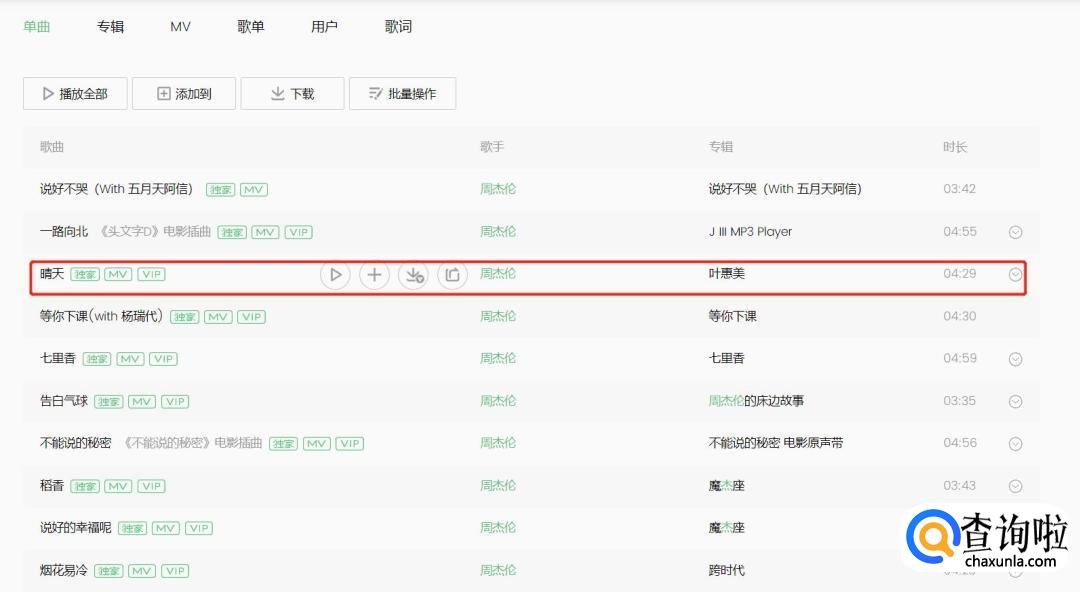Viewport: 1080px width, 592px height.
Task: Download the song 晴天
Action: 413,274
